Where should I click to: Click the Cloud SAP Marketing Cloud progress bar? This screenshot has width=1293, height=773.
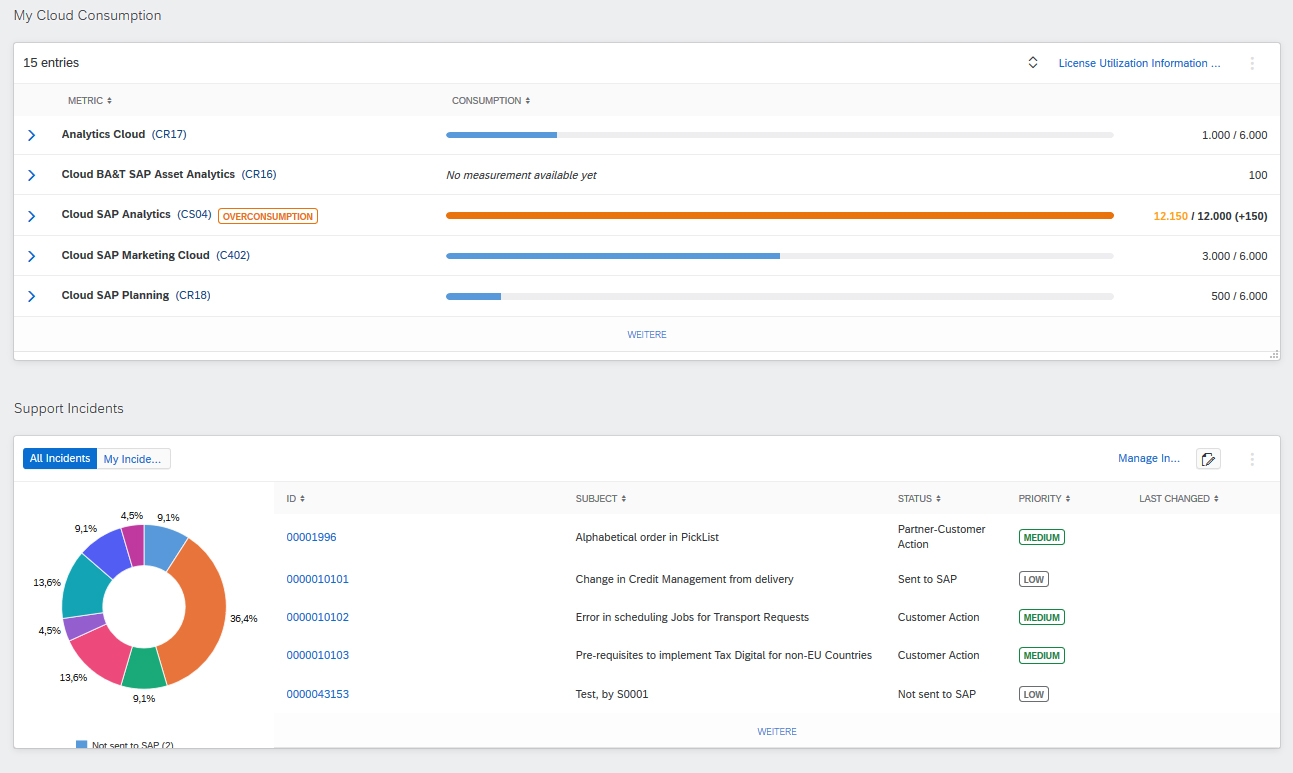pos(780,256)
